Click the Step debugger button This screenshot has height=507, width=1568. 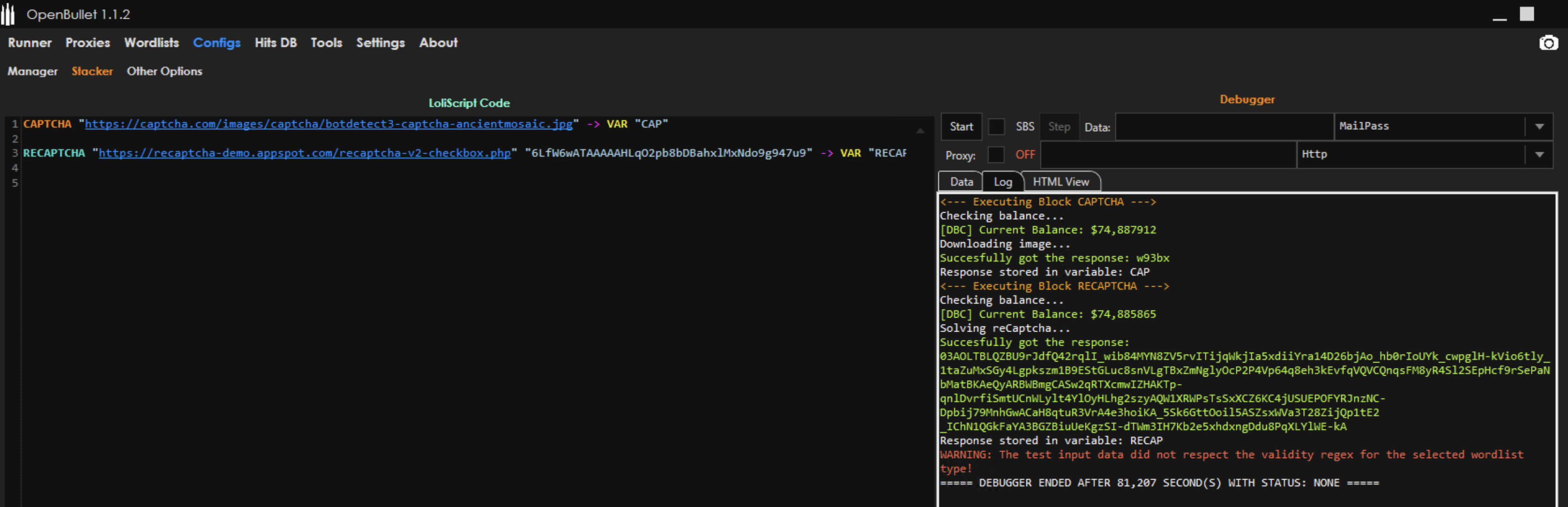click(x=1059, y=127)
